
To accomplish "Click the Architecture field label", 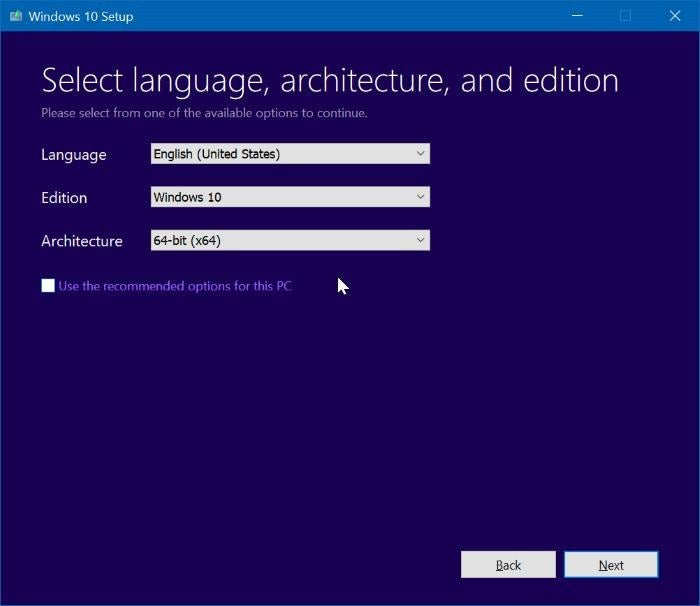I will (81, 241).
